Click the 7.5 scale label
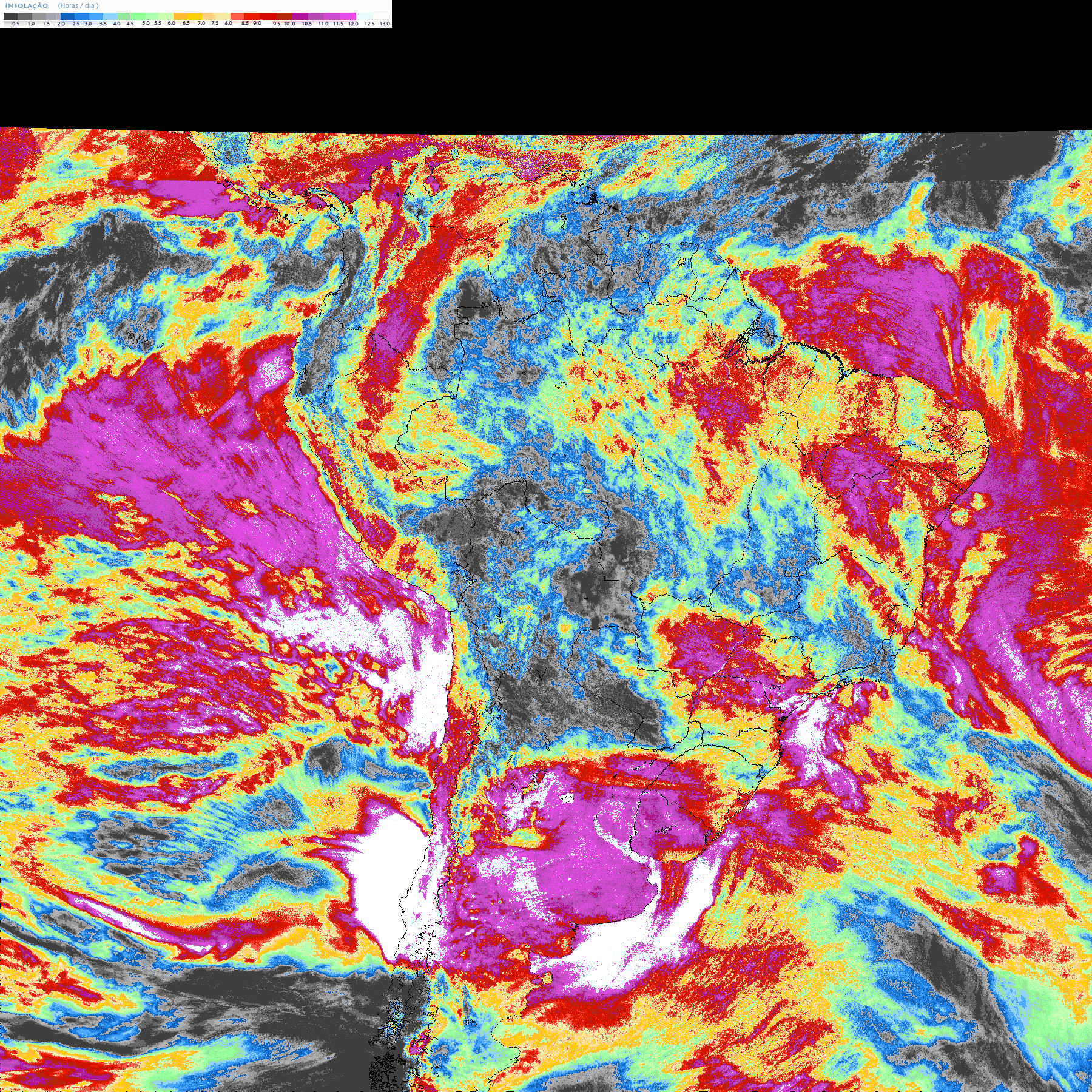This screenshot has width=1092, height=1092. click(215, 23)
